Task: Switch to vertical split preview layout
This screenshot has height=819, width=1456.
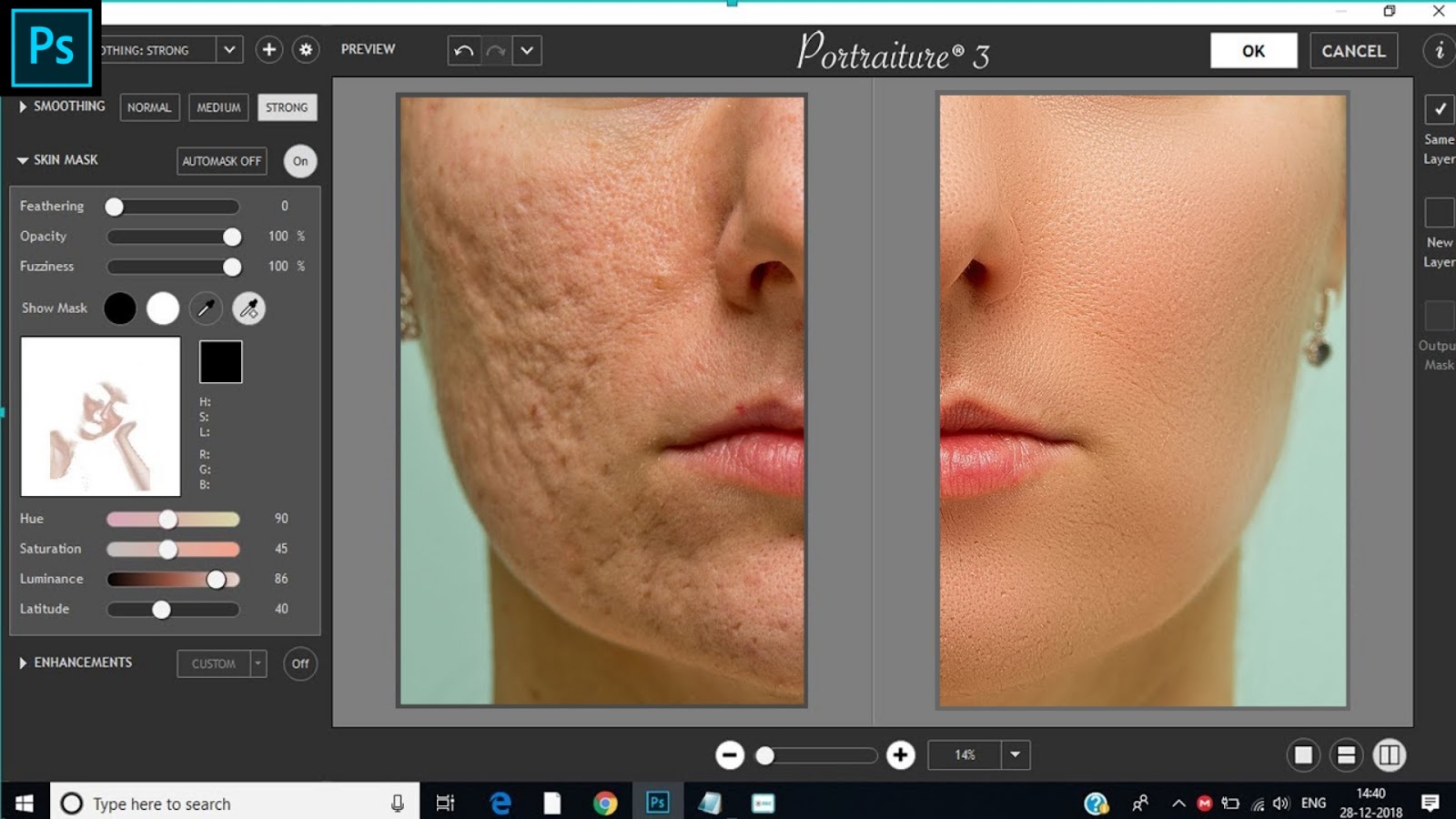Action: 1389,755
